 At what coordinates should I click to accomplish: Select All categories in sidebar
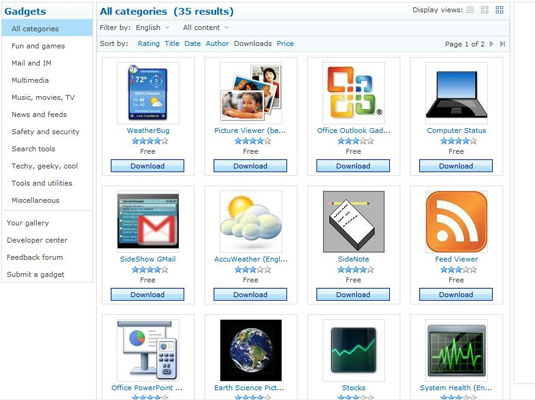[x=47, y=28]
